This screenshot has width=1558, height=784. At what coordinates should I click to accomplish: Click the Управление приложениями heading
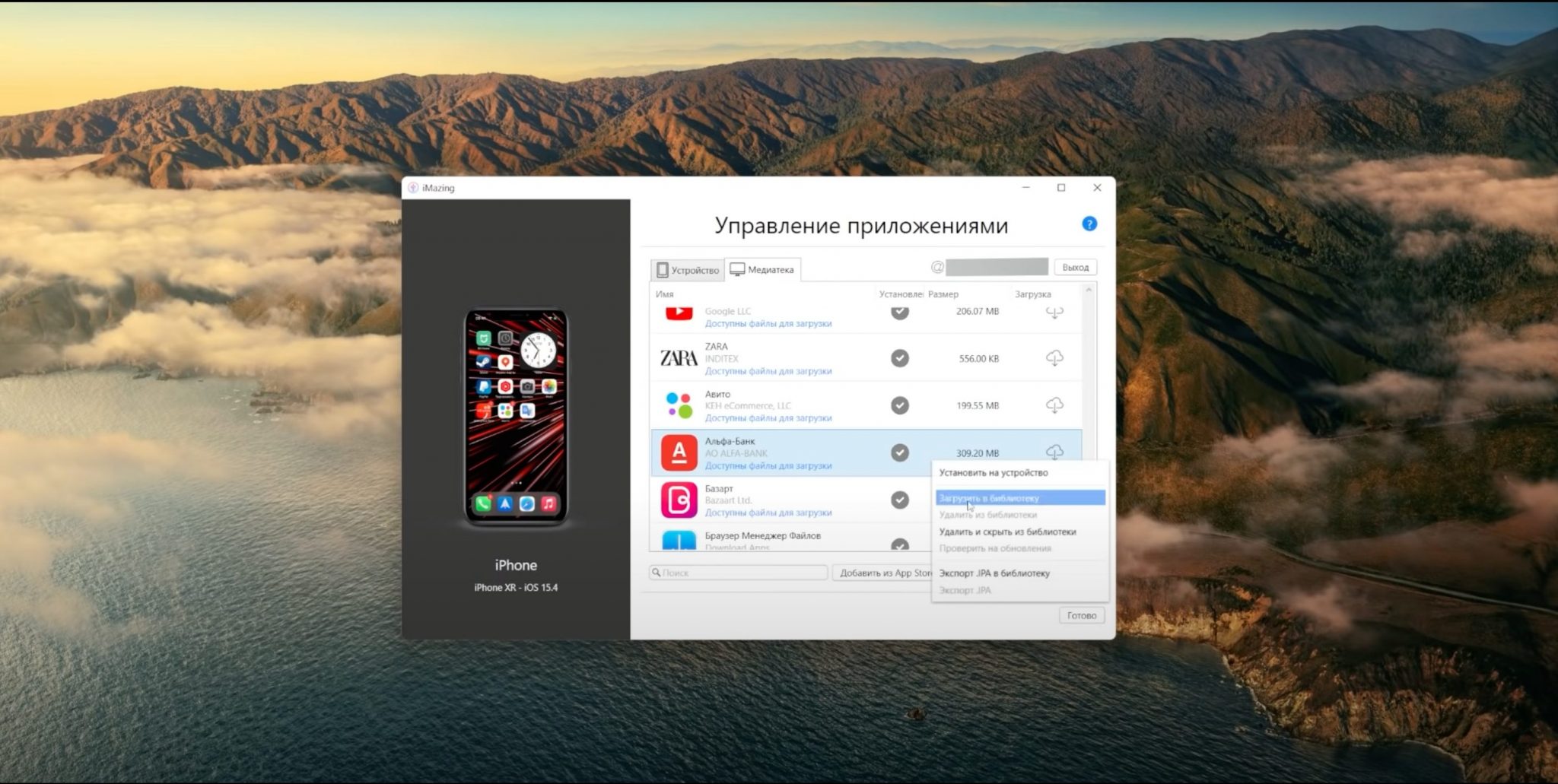(861, 225)
